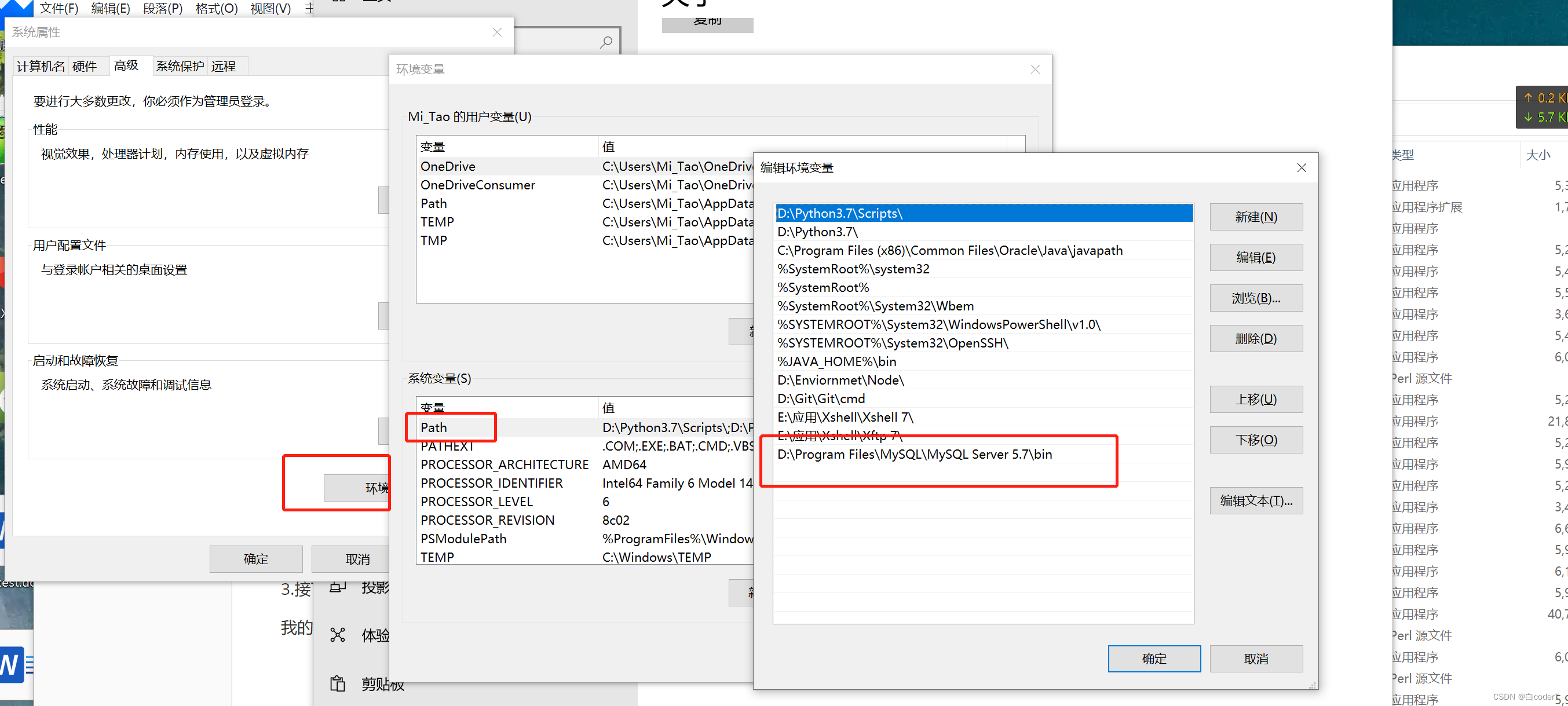Close the 环境变量 window
This screenshot has height=706, width=1568.
(1035, 69)
